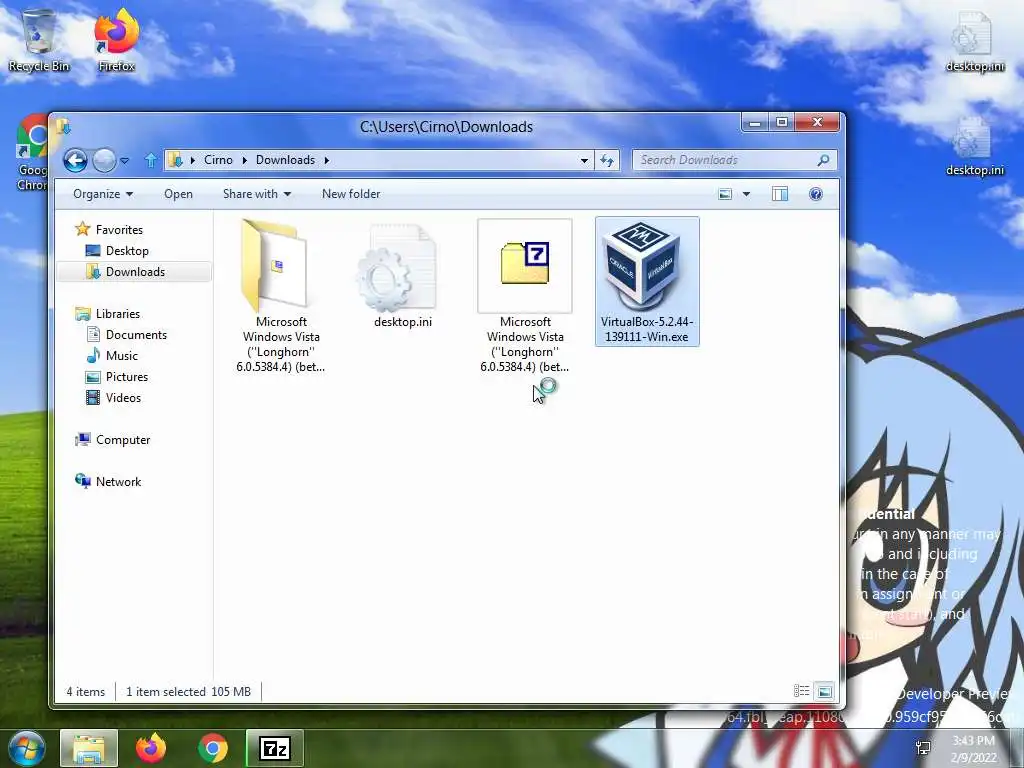1024x768 pixels.
Task: Click the Up folder arrow
Action: pyautogui.click(x=151, y=160)
